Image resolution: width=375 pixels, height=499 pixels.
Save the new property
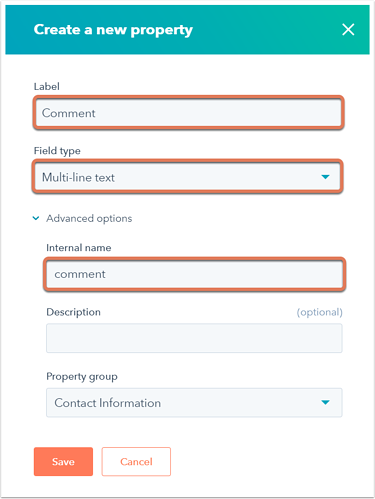click(63, 462)
